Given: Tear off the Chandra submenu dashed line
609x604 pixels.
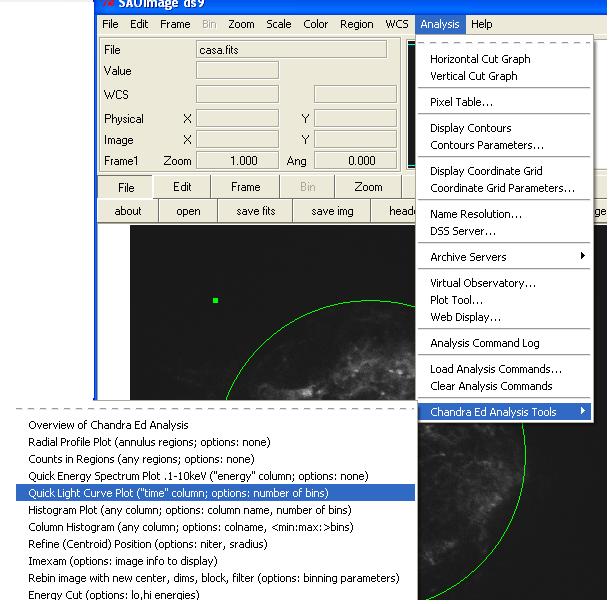Looking at the screenshot, I should tap(215, 409).
